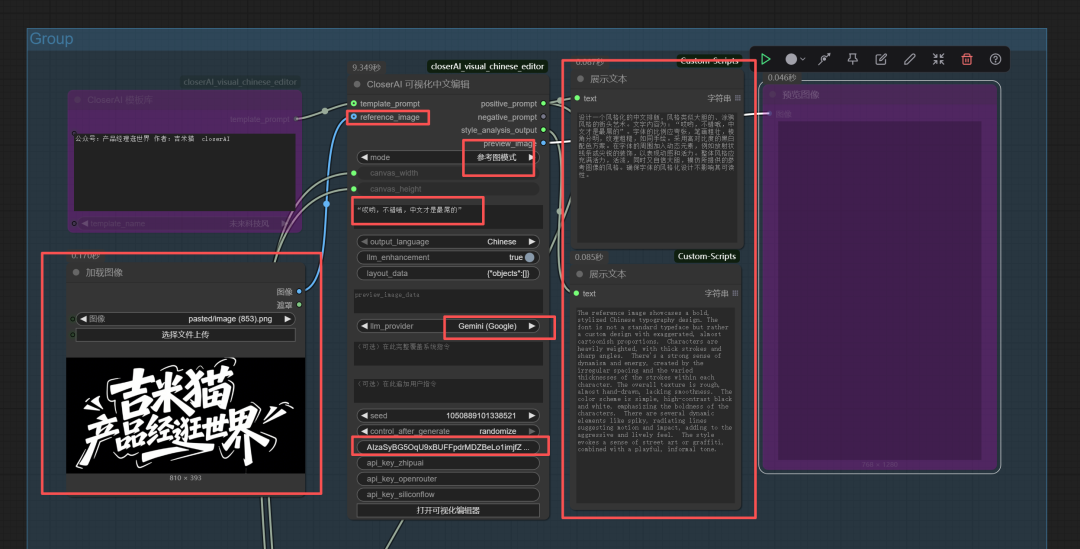Open the llm_provider Gemini (Google) dropdown
Viewport: 1080px width, 549px height.
(x=448, y=326)
